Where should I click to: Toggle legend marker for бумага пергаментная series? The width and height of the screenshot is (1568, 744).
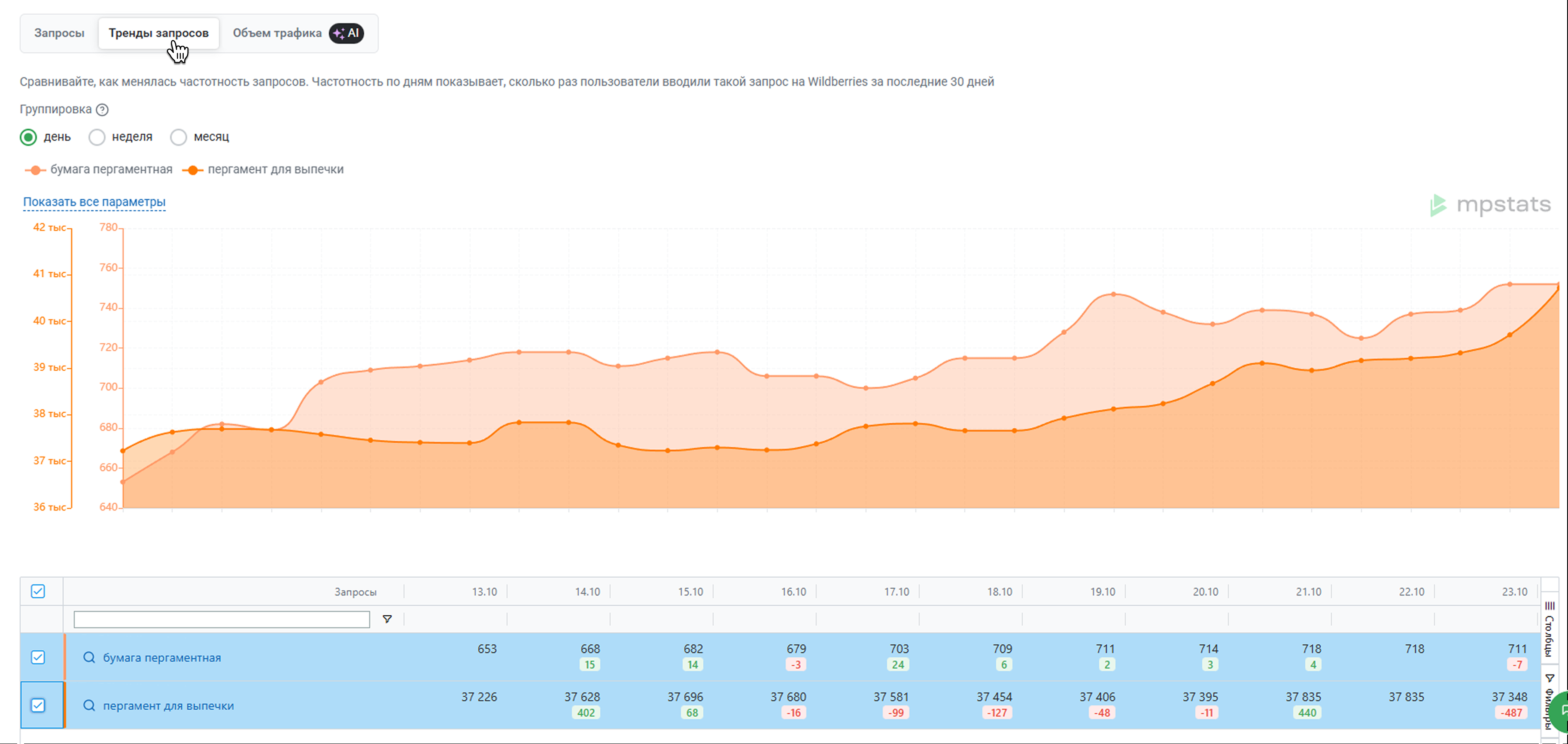tap(35, 170)
